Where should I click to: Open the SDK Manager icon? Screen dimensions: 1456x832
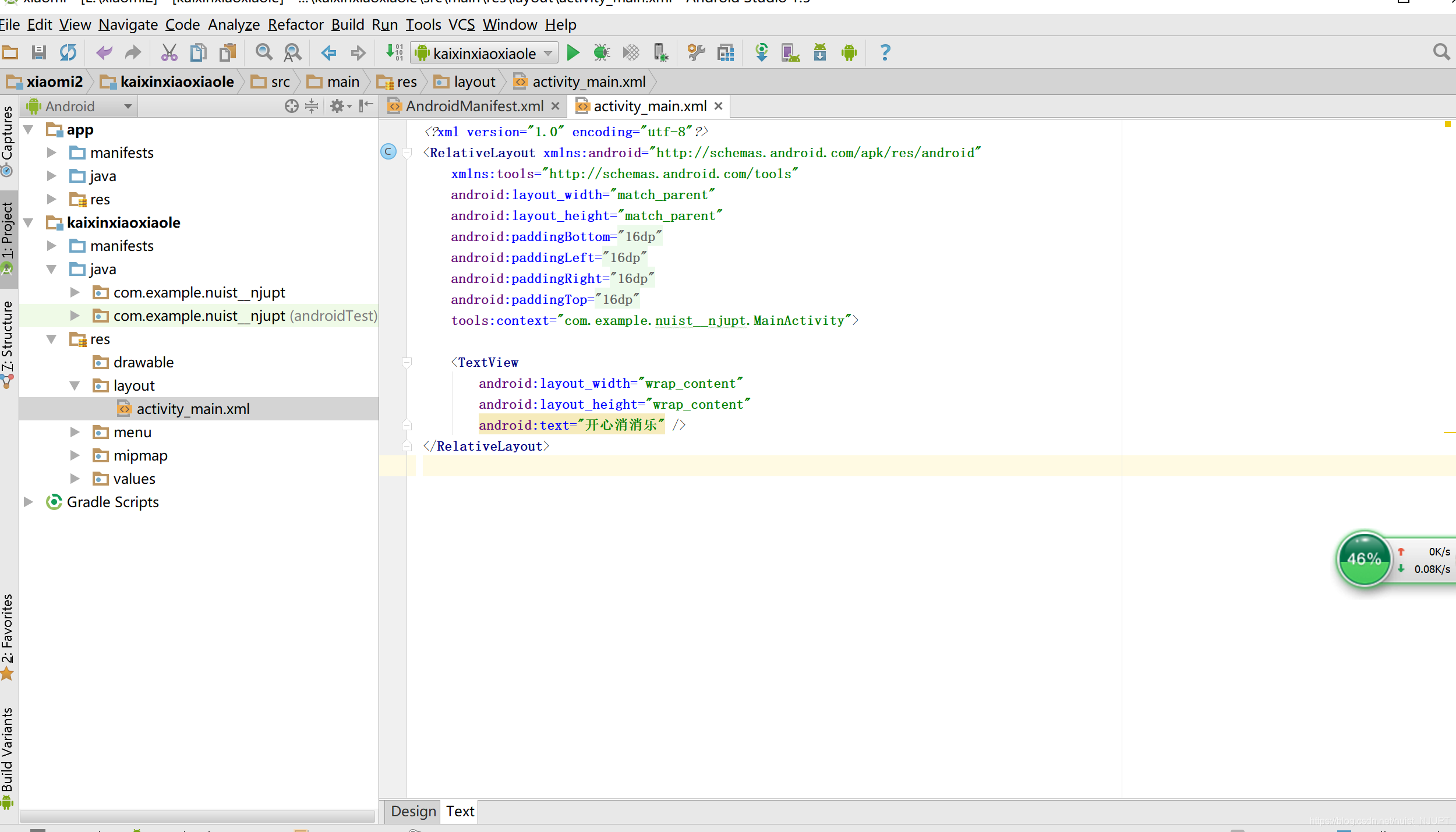(820, 53)
